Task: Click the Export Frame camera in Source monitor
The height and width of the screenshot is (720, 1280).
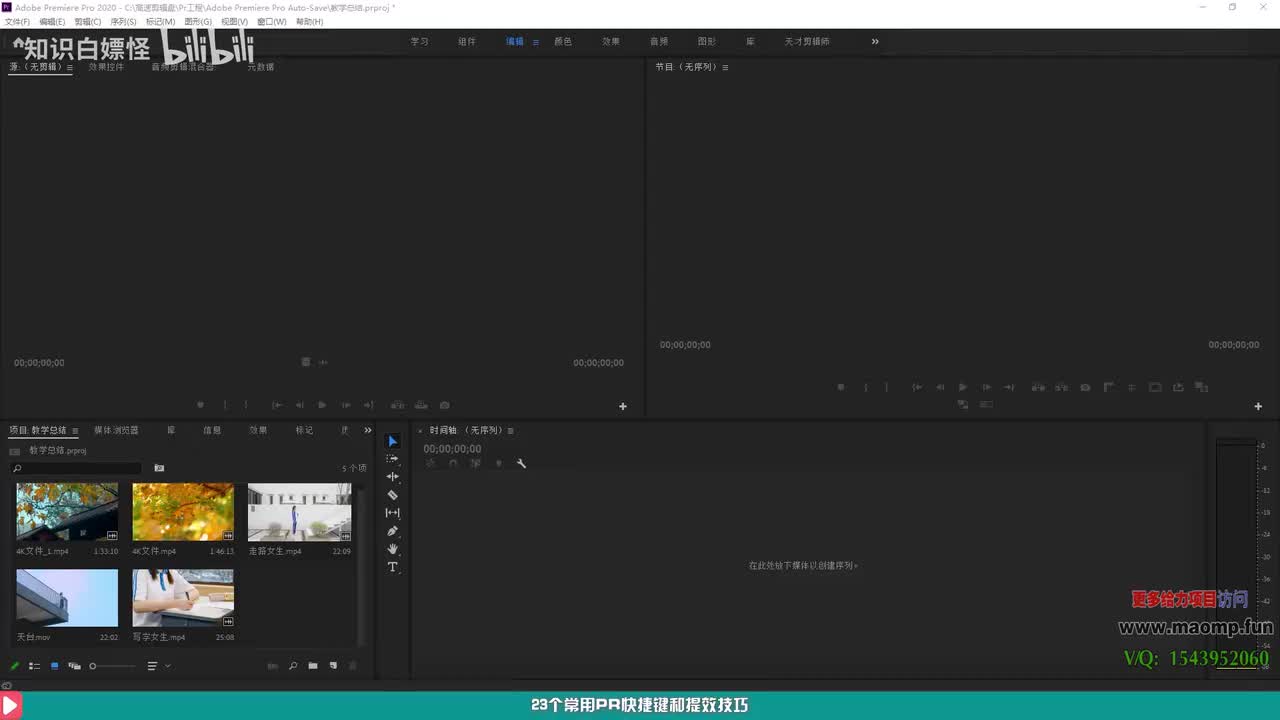Action: click(445, 405)
